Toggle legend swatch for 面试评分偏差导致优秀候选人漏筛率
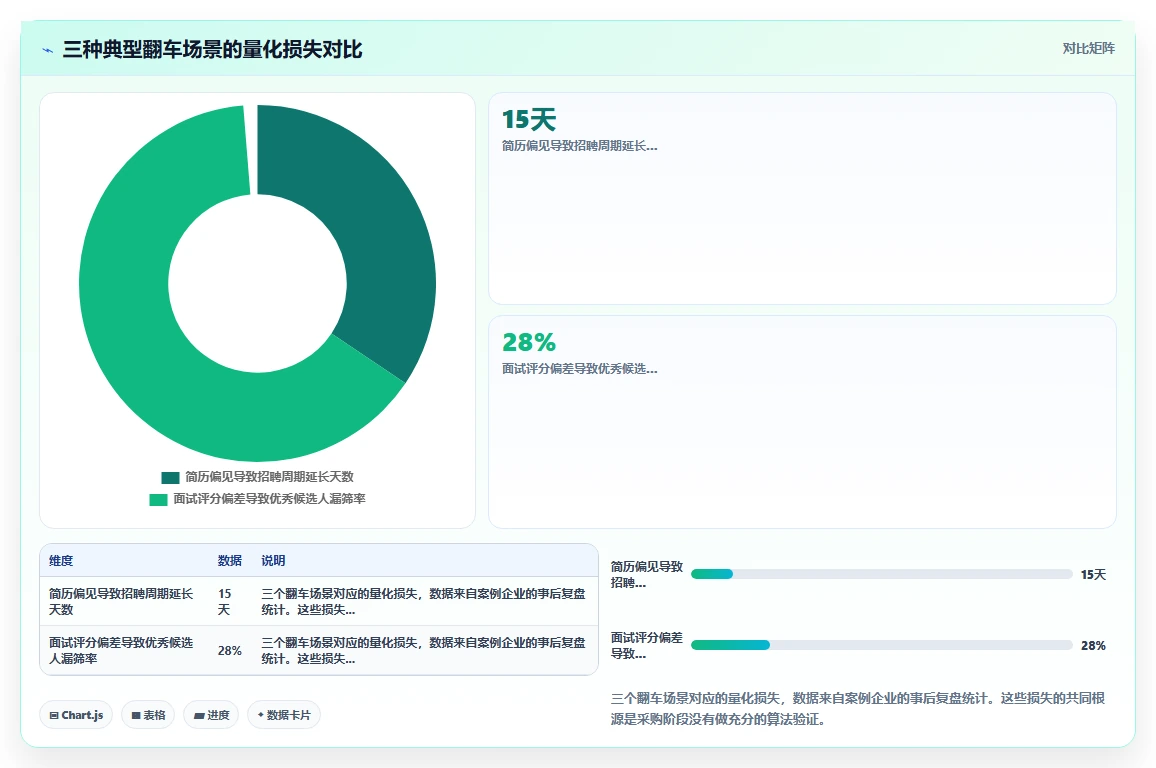The image size is (1156, 768). 159,500
